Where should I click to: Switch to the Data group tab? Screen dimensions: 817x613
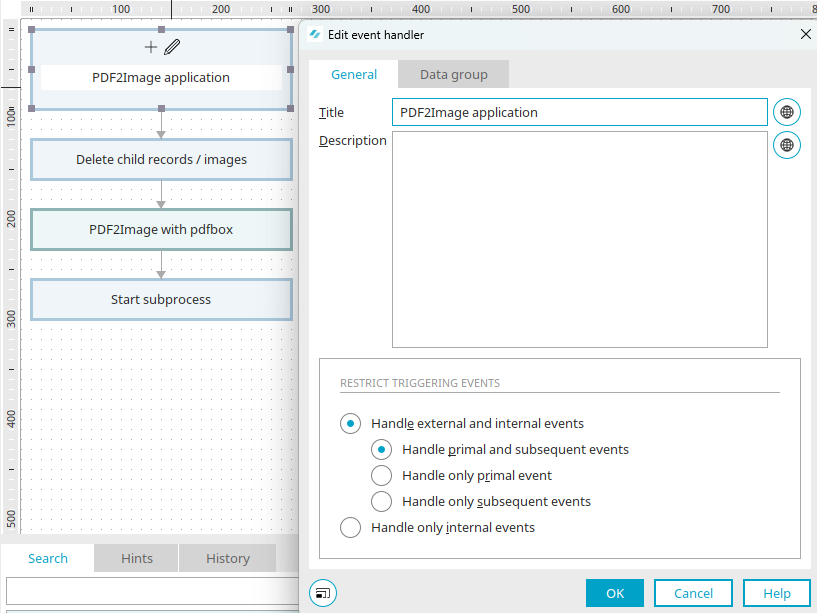tap(454, 75)
